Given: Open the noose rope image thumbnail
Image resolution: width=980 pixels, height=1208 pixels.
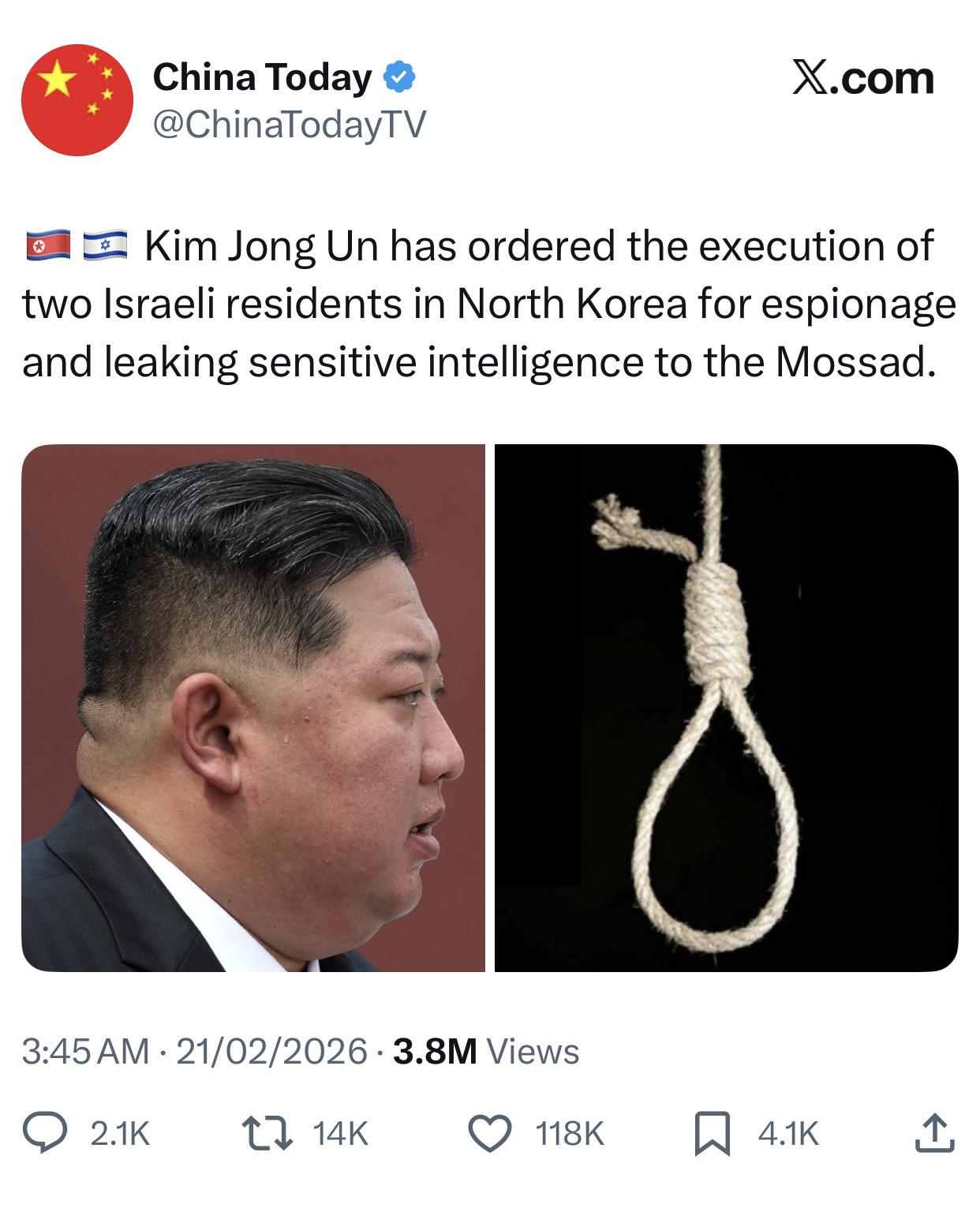Looking at the screenshot, I should point(726,708).
